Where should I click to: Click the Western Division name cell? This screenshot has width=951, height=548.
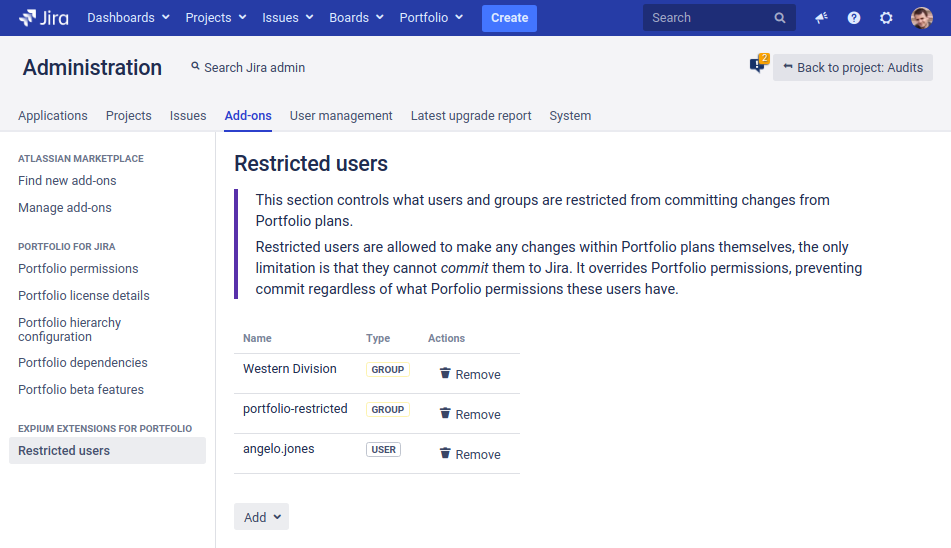pyautogui.click(x=290, y=369)
